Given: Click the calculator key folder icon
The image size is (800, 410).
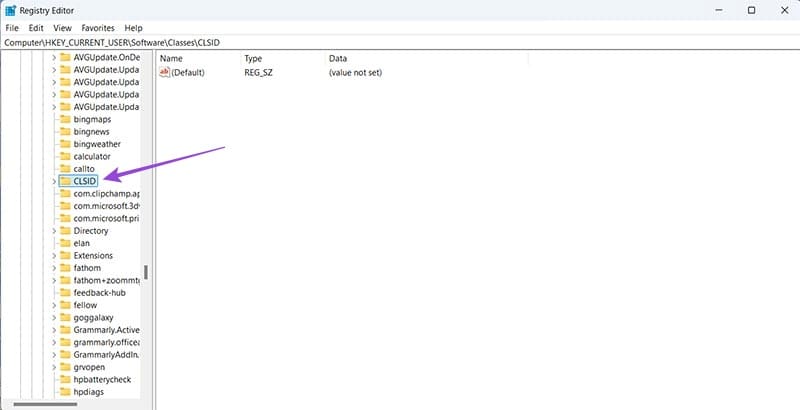Looking at the screenshot, I should 65,157.
